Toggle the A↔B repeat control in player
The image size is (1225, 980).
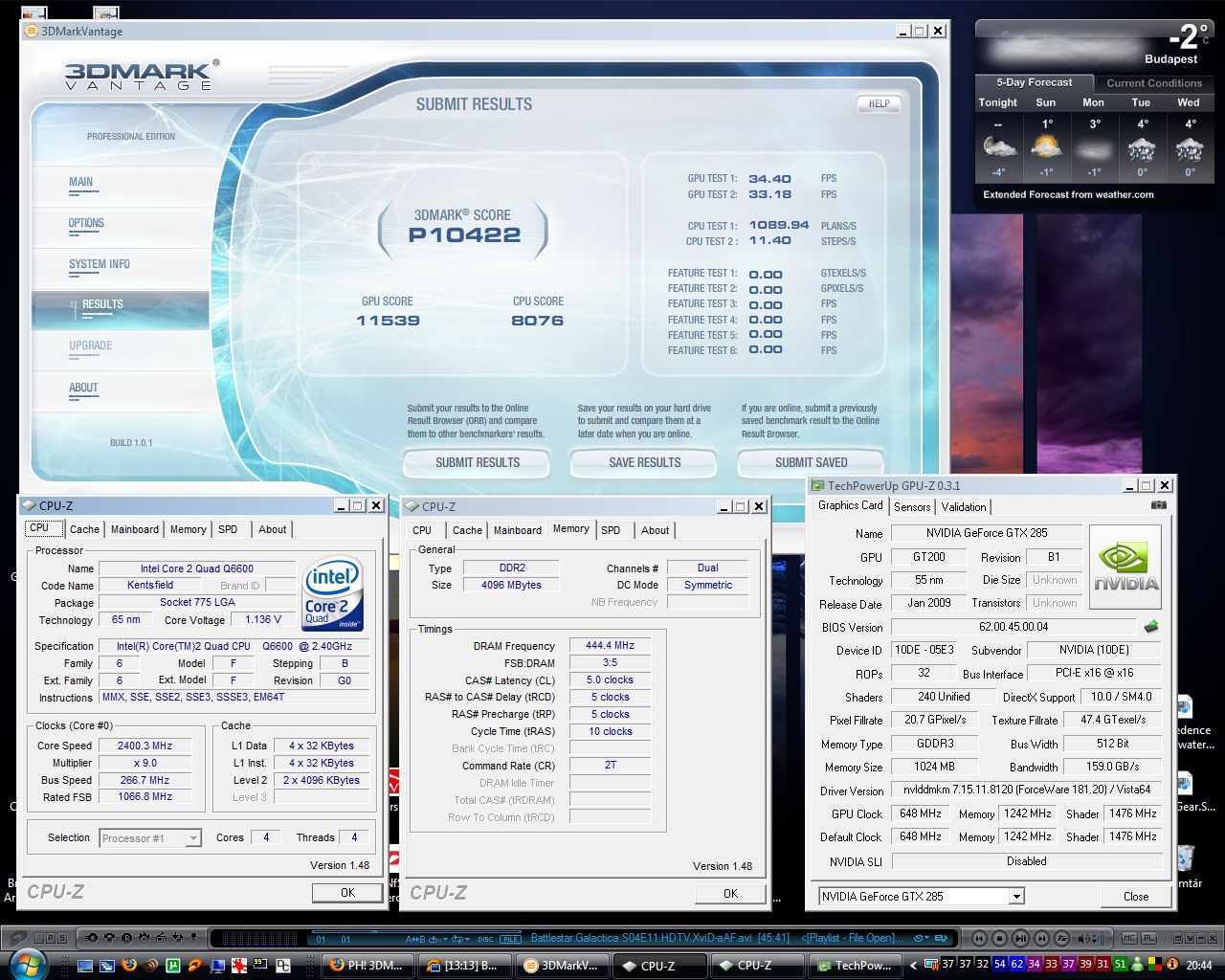[414, 939]
